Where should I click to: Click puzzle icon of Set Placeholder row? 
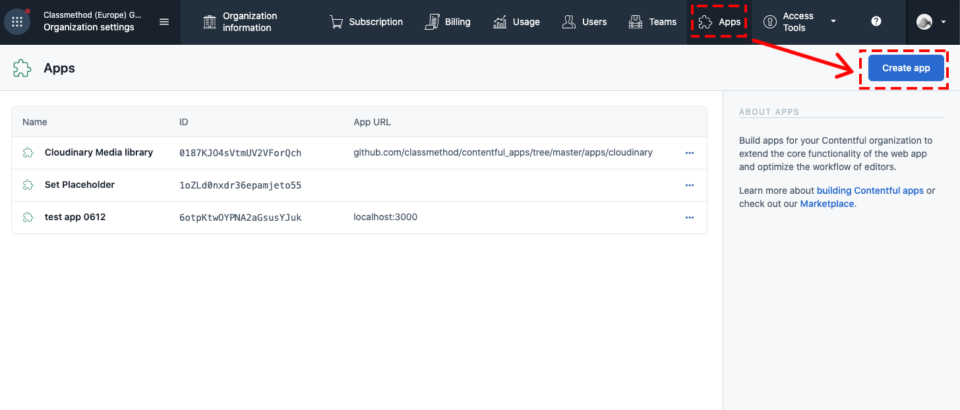pos(28,185)
